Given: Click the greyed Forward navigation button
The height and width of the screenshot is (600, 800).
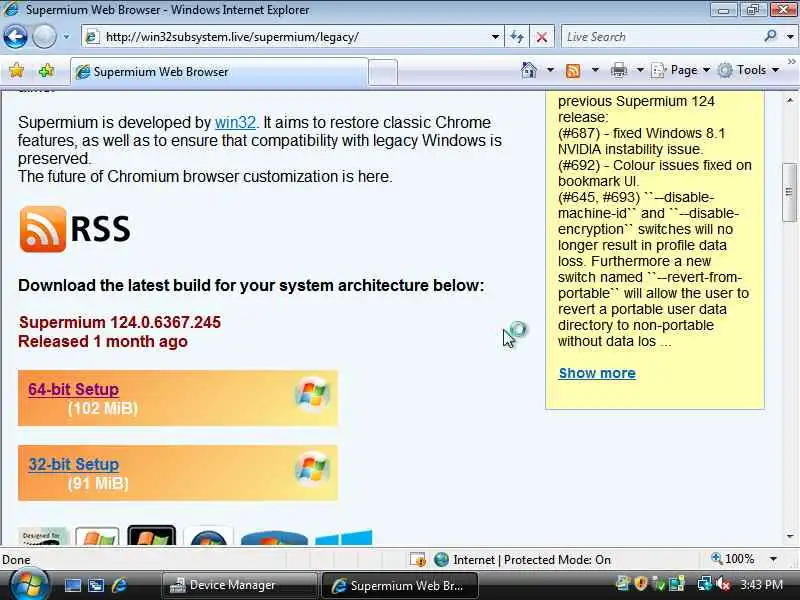Looking at the screenshot, I should pyautogui.click(x=44, y=37).
